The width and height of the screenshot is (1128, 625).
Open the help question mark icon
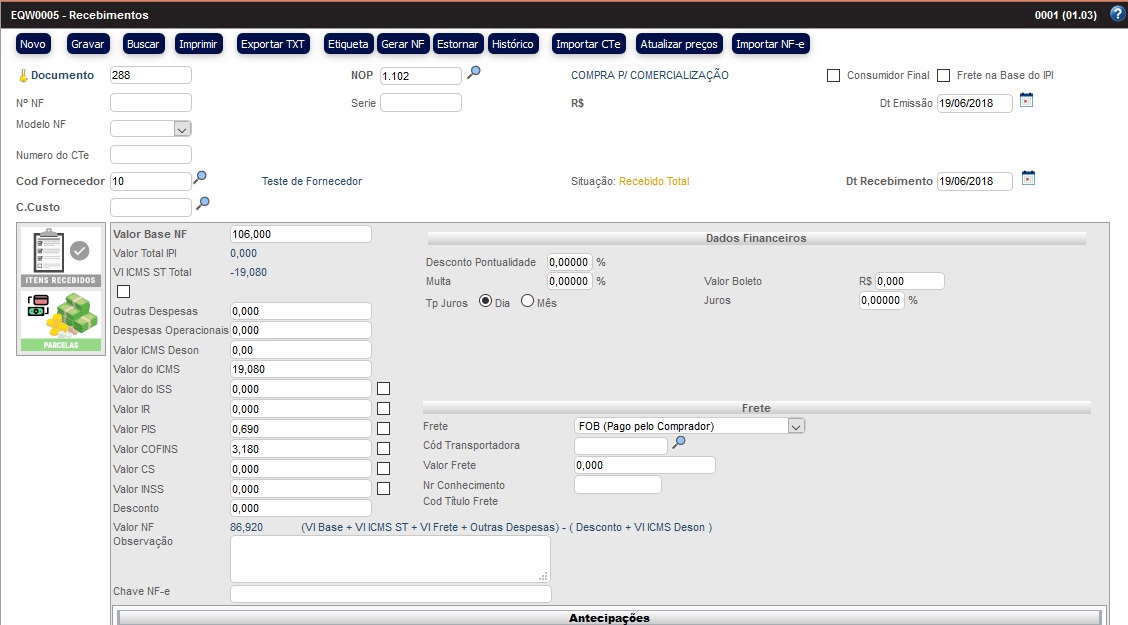click(x=1117, y=14)
